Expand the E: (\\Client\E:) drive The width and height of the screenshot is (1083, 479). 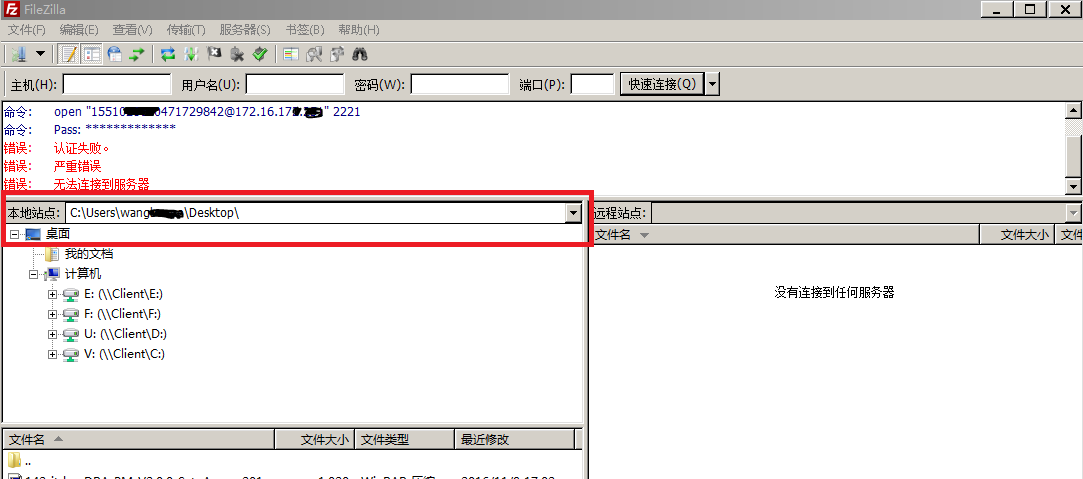(52, 294)
